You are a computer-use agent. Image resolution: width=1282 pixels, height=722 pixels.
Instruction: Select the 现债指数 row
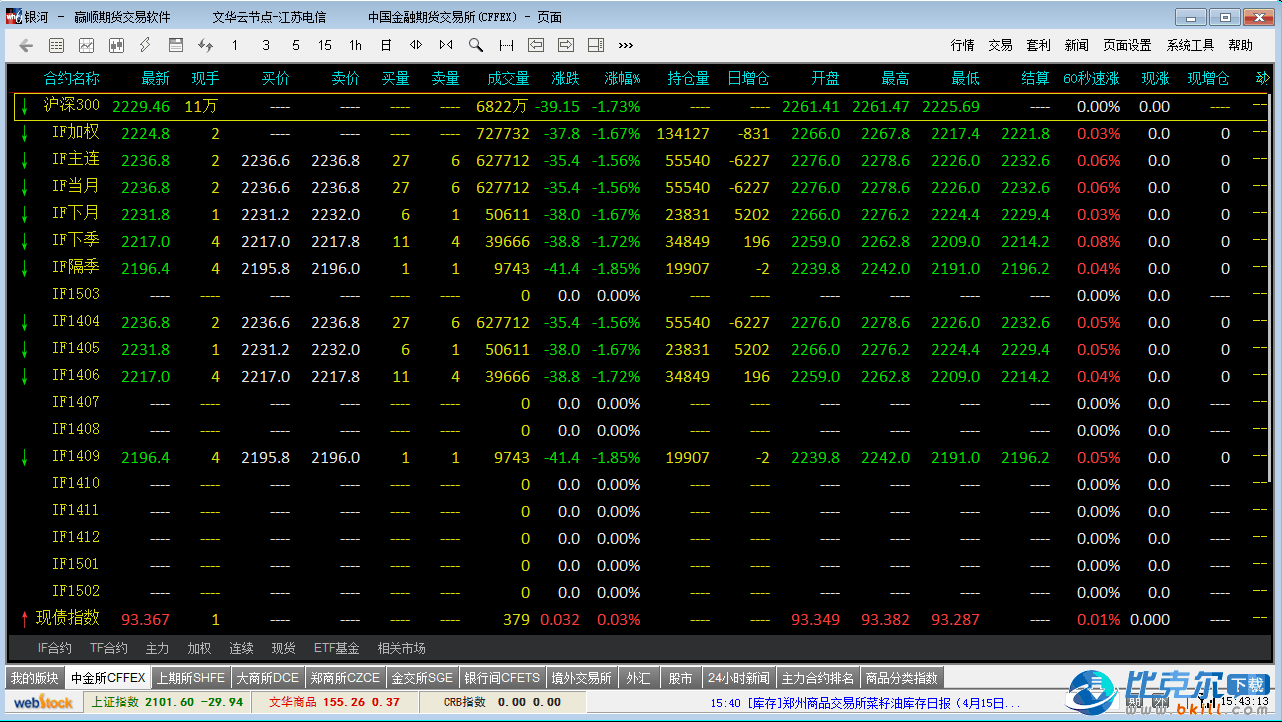[x=640, y=619]
